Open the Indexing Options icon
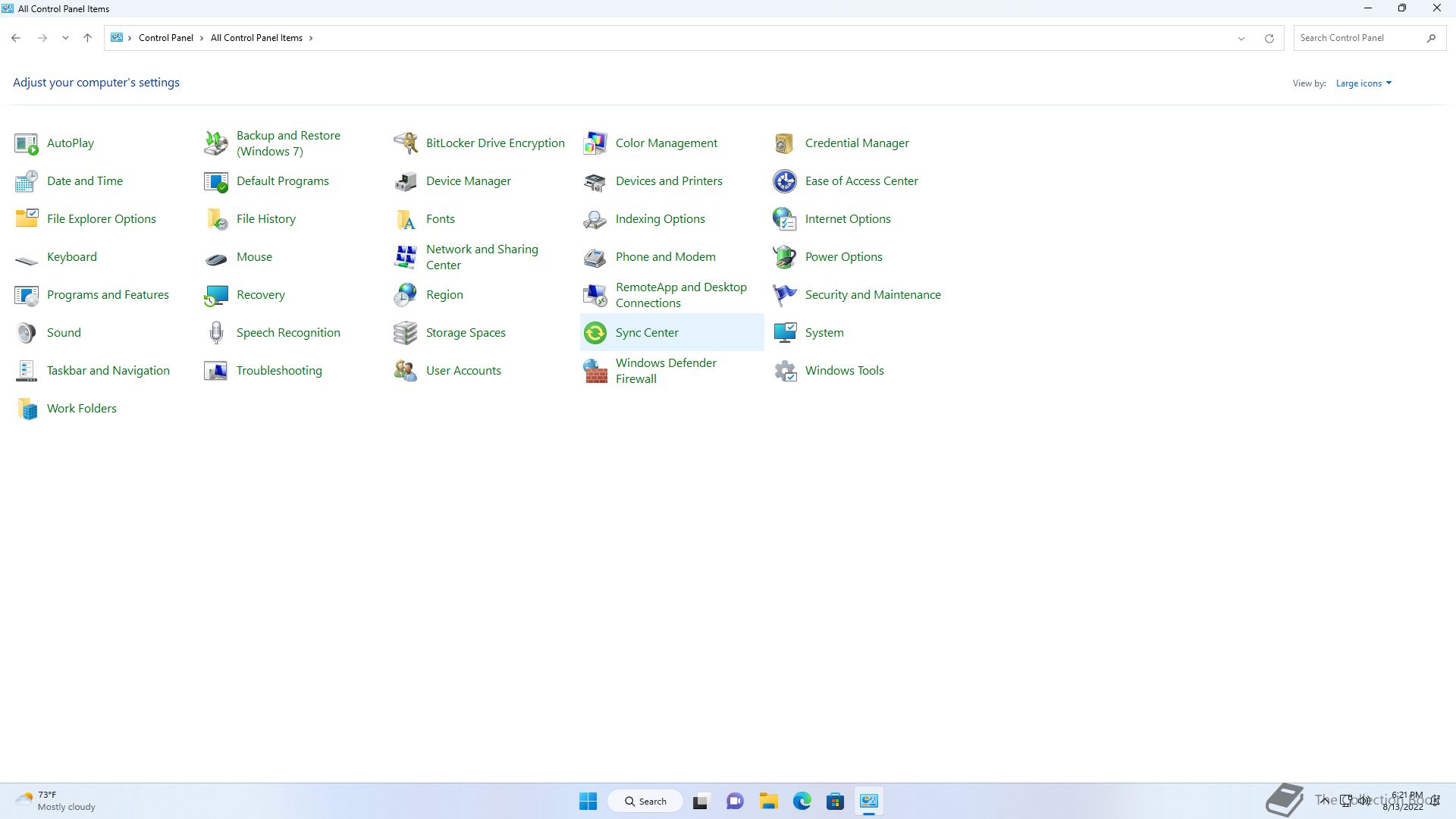 [595, 219]
